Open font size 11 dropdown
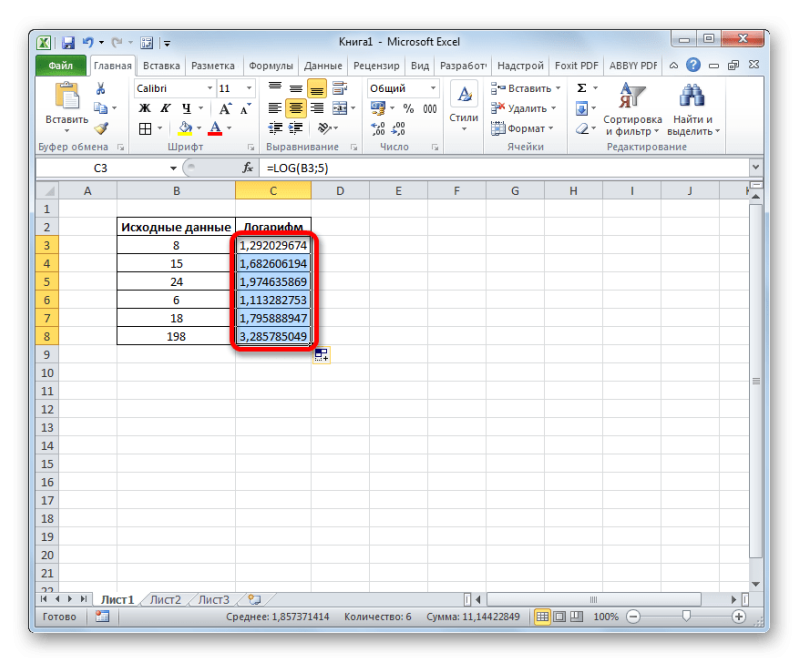This screenshot has height=663, width=800. (249, 88)
